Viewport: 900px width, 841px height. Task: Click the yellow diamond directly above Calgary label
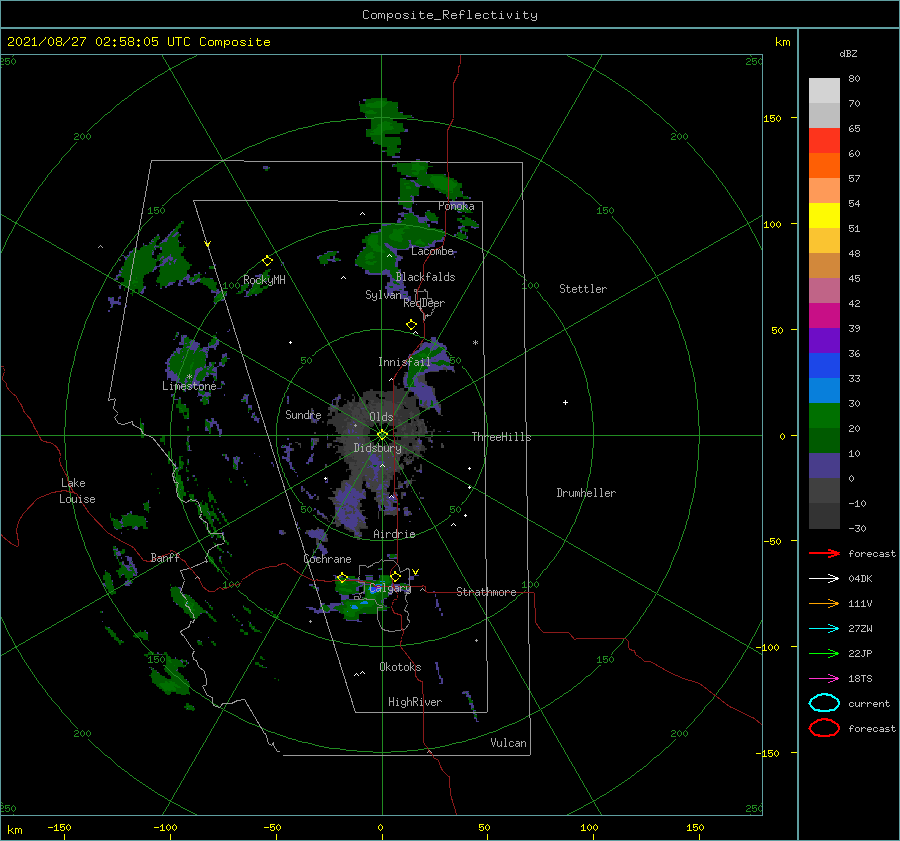[395, 576]
